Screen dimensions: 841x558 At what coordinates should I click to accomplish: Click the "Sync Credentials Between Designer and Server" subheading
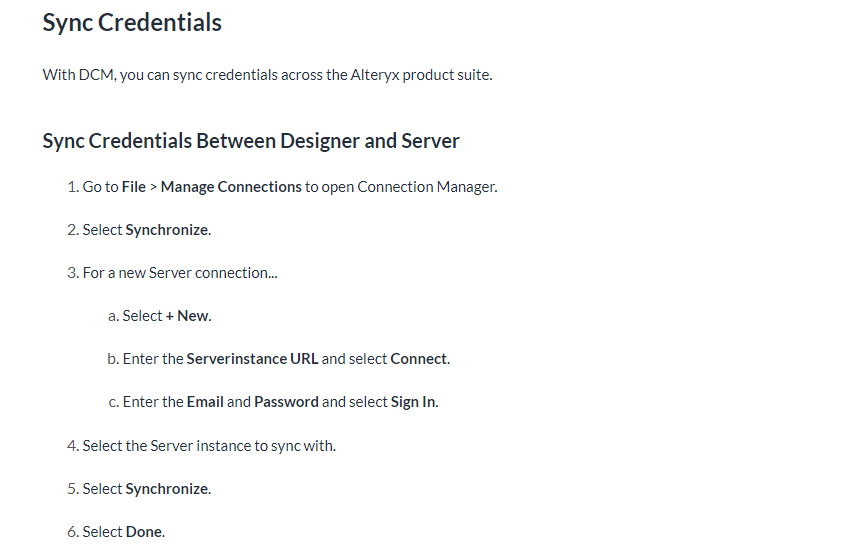[x=251, y=141]
